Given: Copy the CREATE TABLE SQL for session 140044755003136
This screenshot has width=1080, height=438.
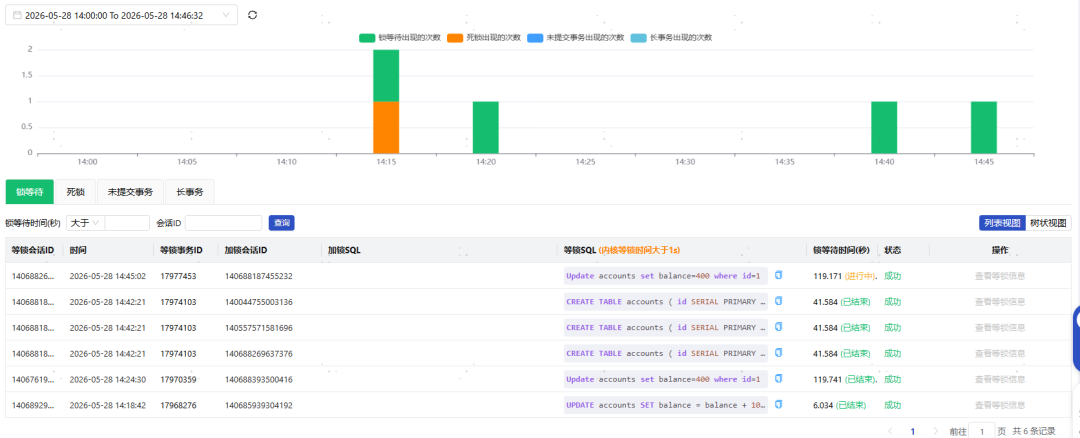Looking at the screenshot, I should (779, 301).
